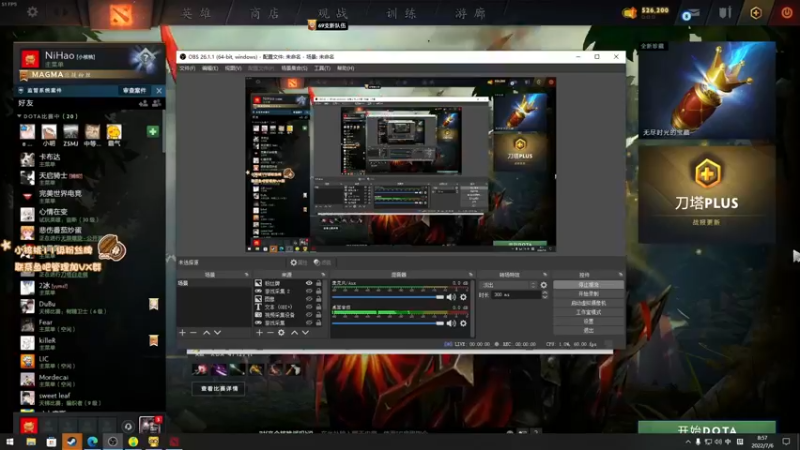Click the Dota 2 logo home button
Screen dimensions: 800x450
click(121, 14)
